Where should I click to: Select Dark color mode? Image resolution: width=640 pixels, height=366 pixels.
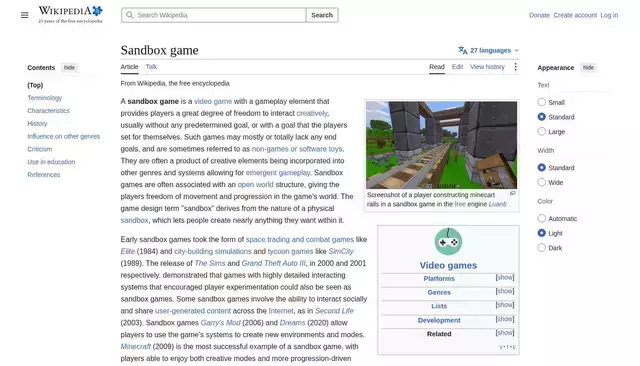coord(542,248)
